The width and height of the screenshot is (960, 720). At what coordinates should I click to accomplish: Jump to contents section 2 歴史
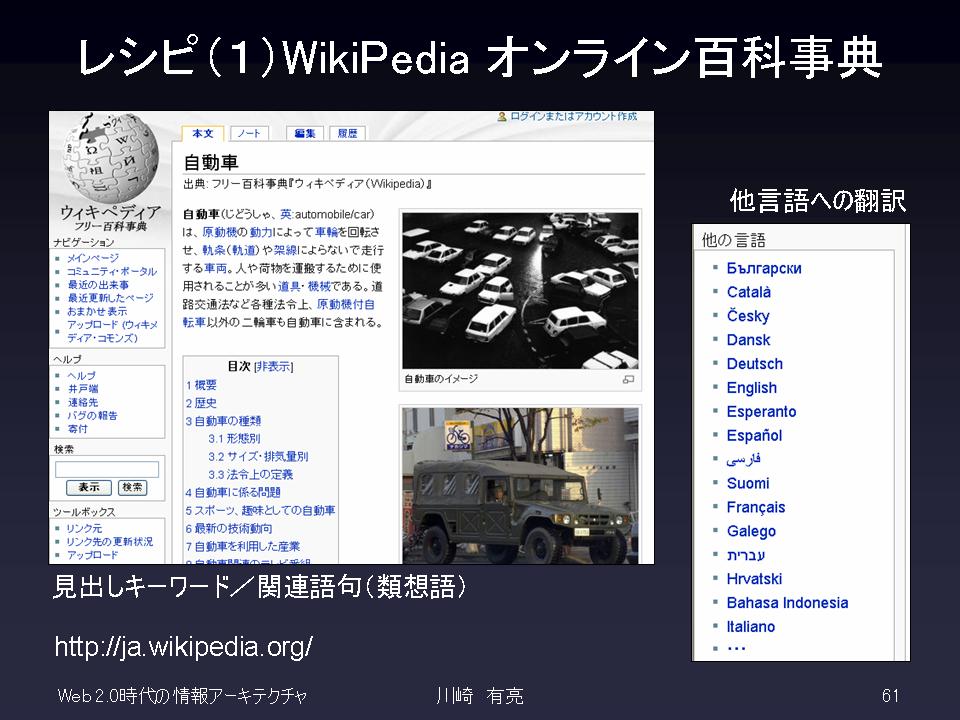[201, 403]
